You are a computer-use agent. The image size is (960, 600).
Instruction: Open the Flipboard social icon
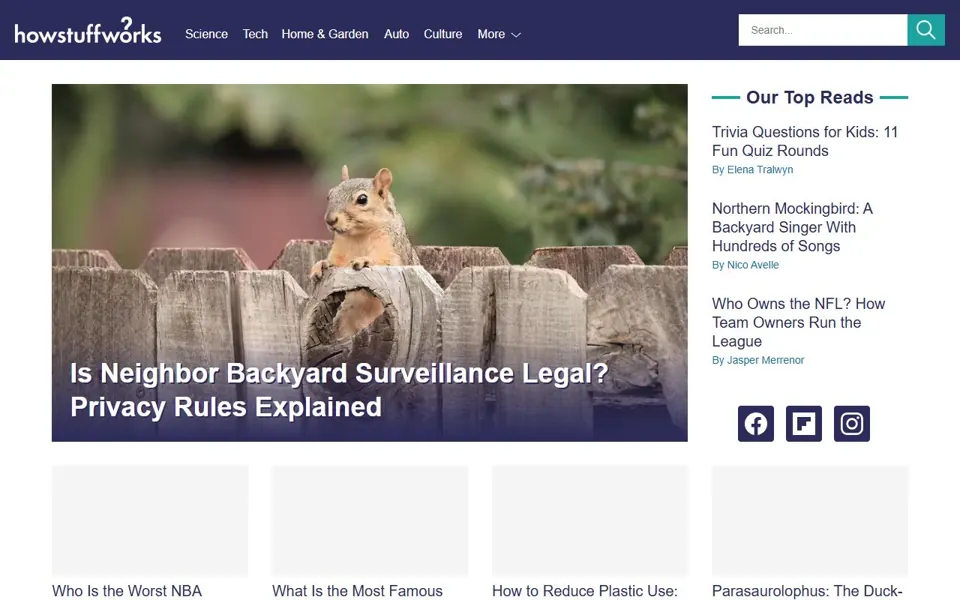pyautogui.click(x=803, y=424)
